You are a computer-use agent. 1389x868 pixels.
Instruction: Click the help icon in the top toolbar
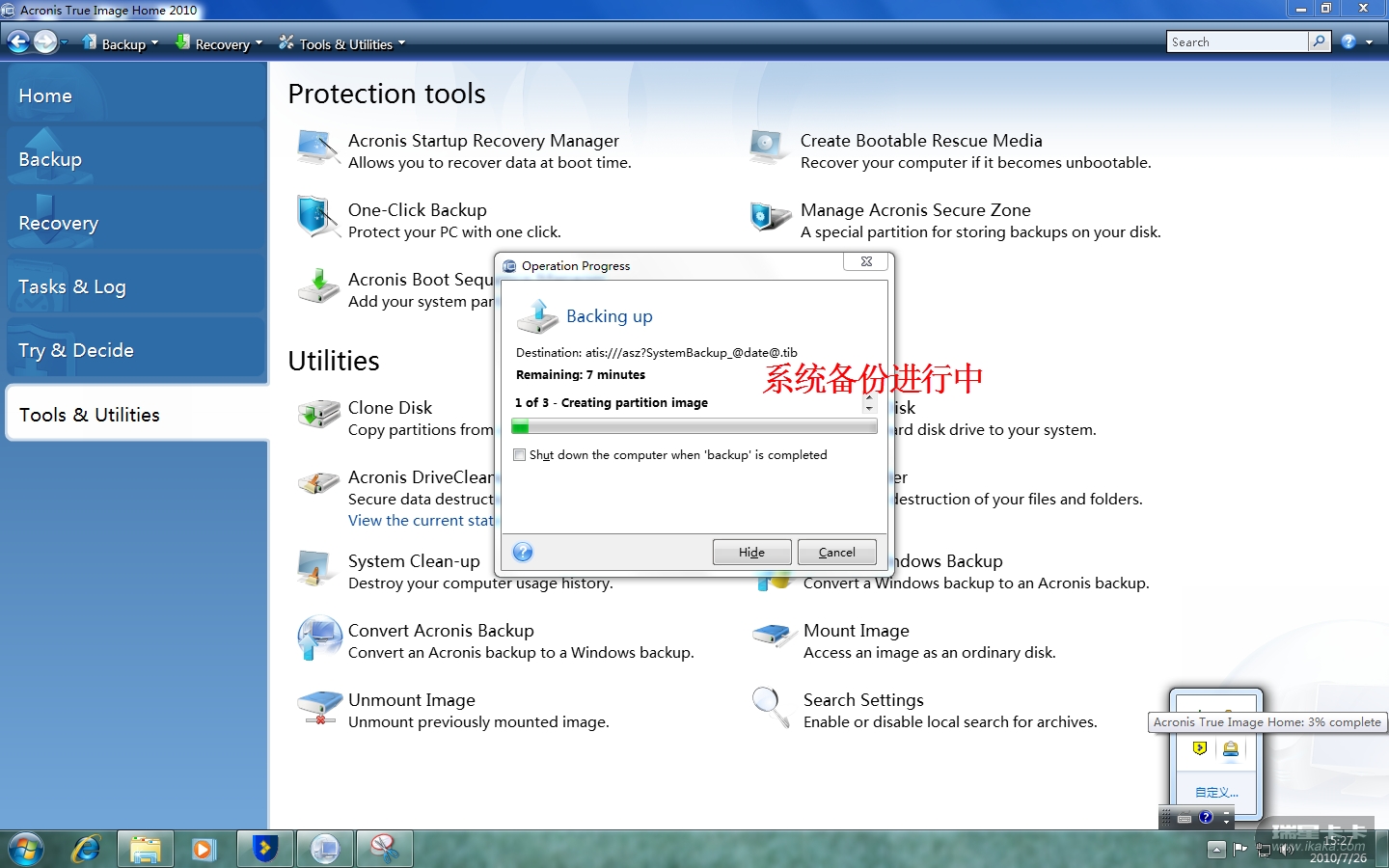1348,41
